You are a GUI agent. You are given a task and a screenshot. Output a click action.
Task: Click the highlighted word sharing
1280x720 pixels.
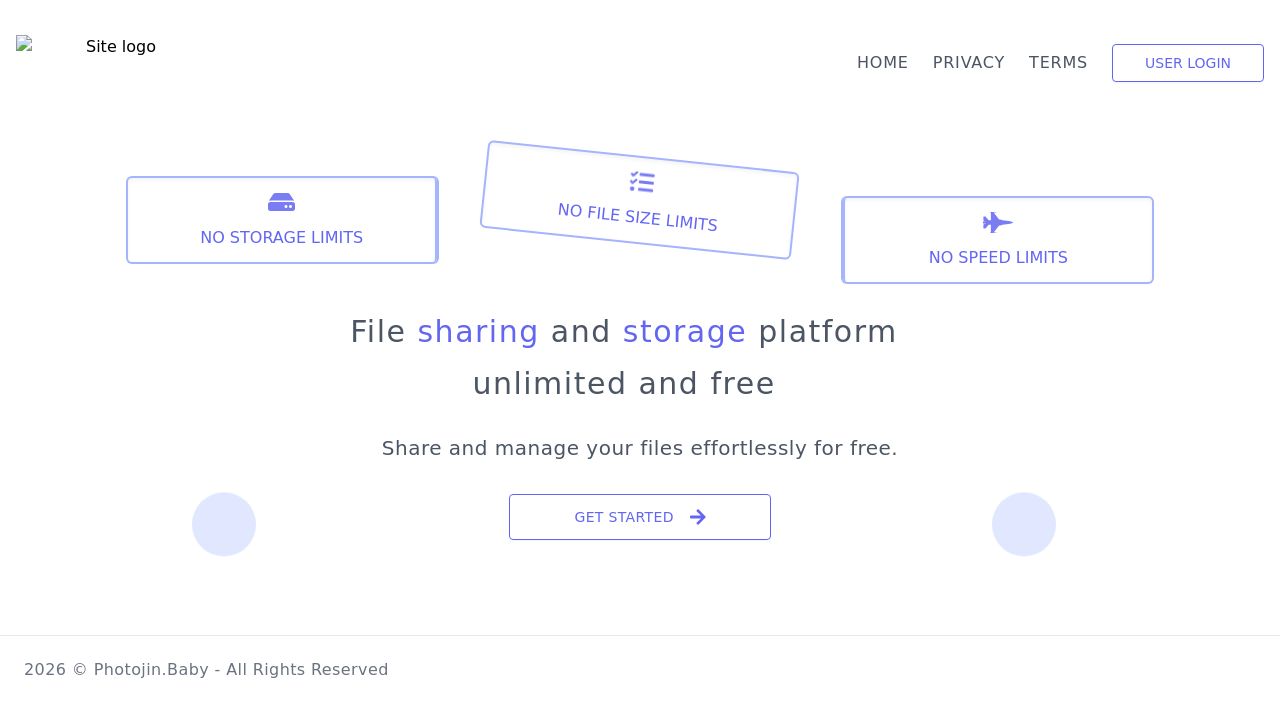478,332
